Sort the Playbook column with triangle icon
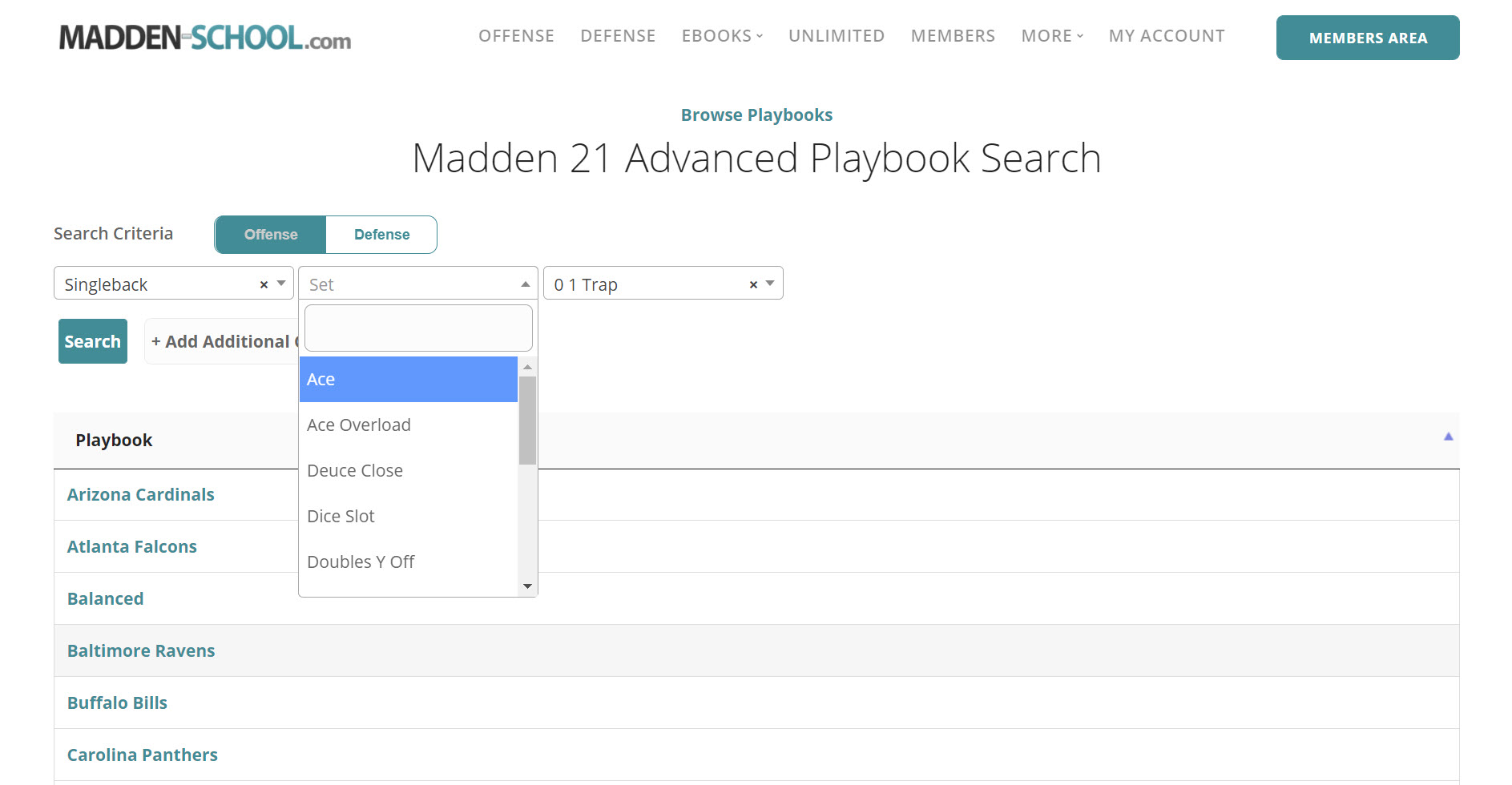This screenshot has width=1512, height=785. click(1448, 437)
